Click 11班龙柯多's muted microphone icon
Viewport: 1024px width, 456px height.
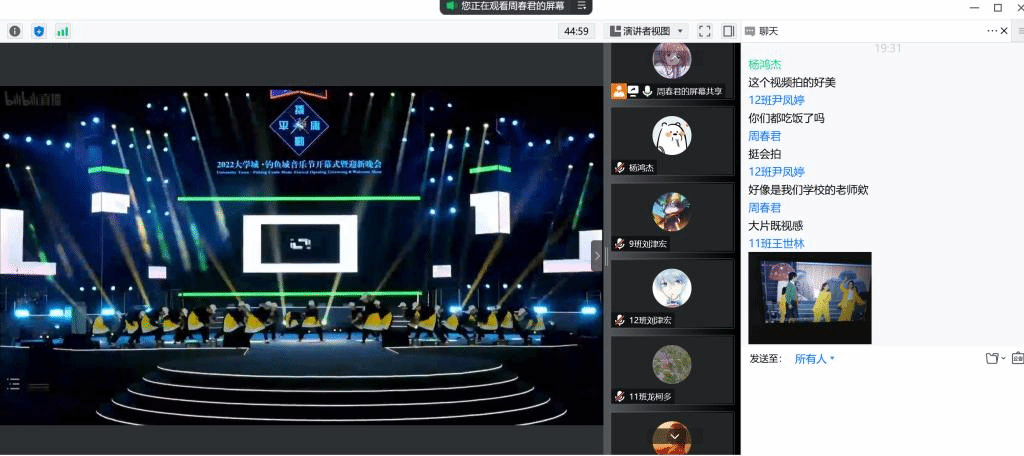coord(619,397)
